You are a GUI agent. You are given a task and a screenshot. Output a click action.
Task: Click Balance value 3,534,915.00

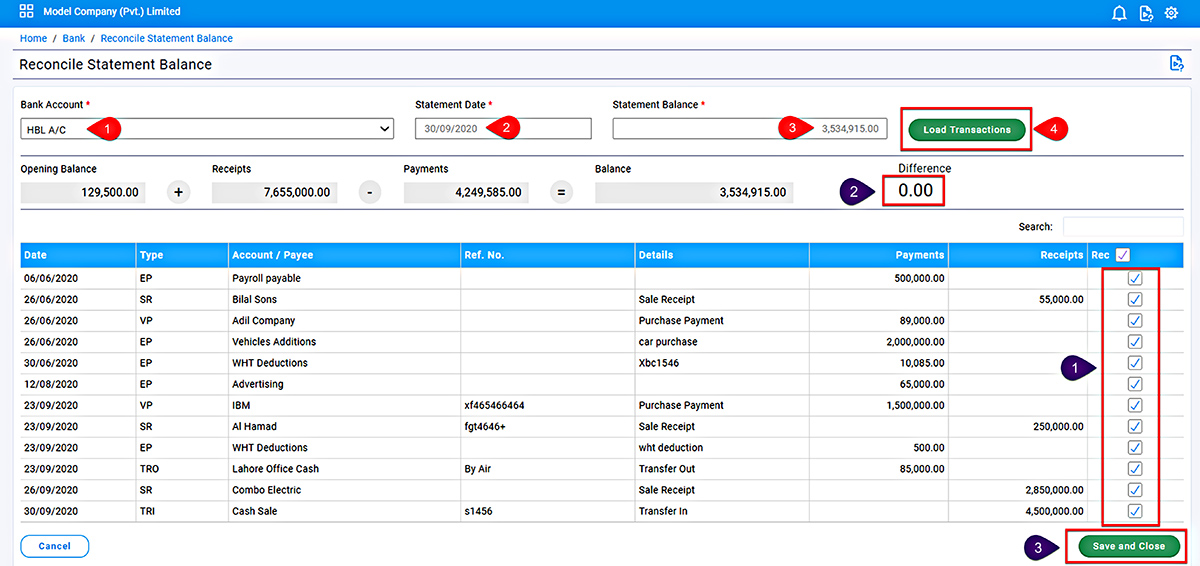694,192
